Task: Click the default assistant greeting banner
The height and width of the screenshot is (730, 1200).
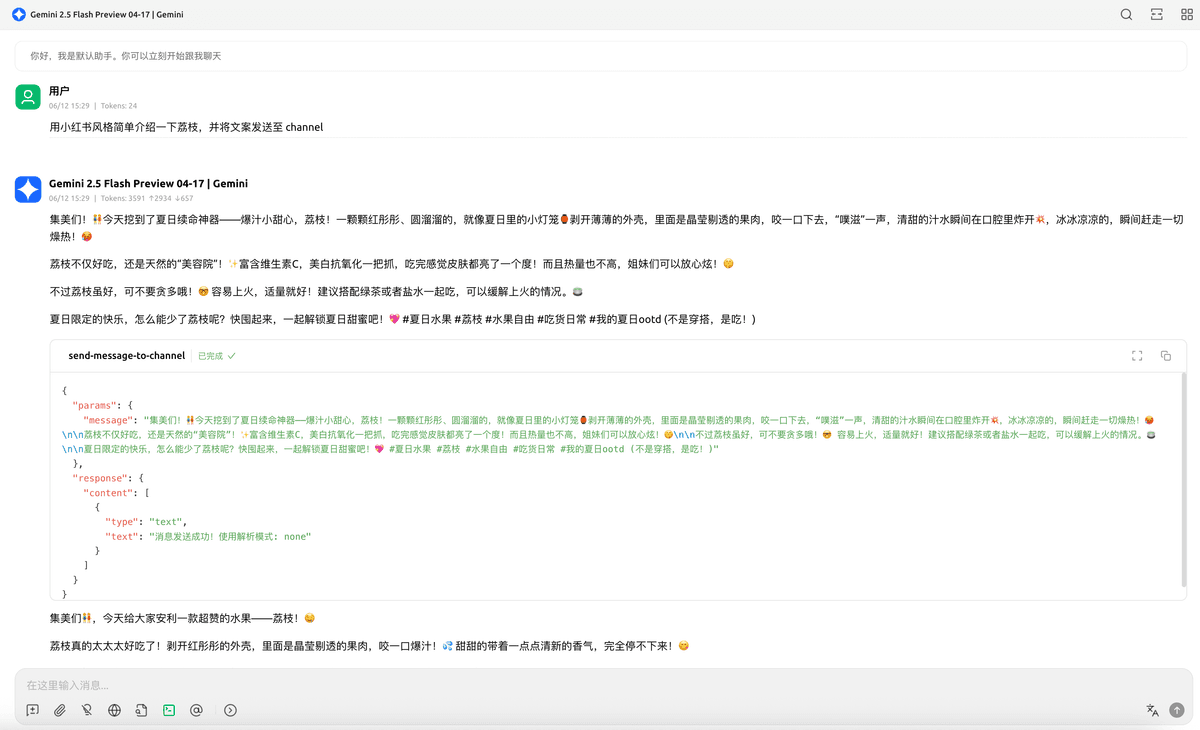Action: [x=600, y=56]
